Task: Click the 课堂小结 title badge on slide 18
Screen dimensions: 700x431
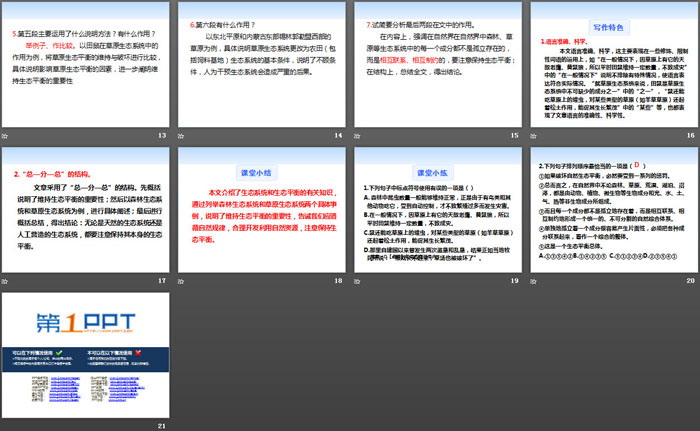Action: [261, 172]
